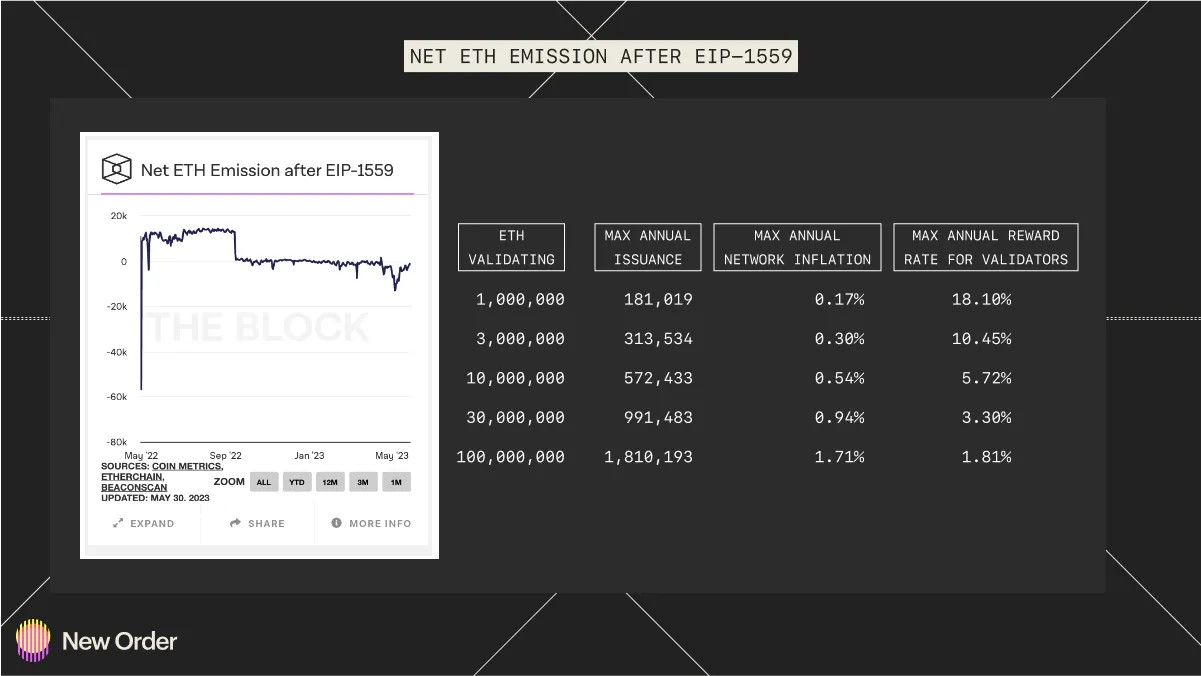
Task: Switch zoom to 3M
Action: (x=363, y=482)
